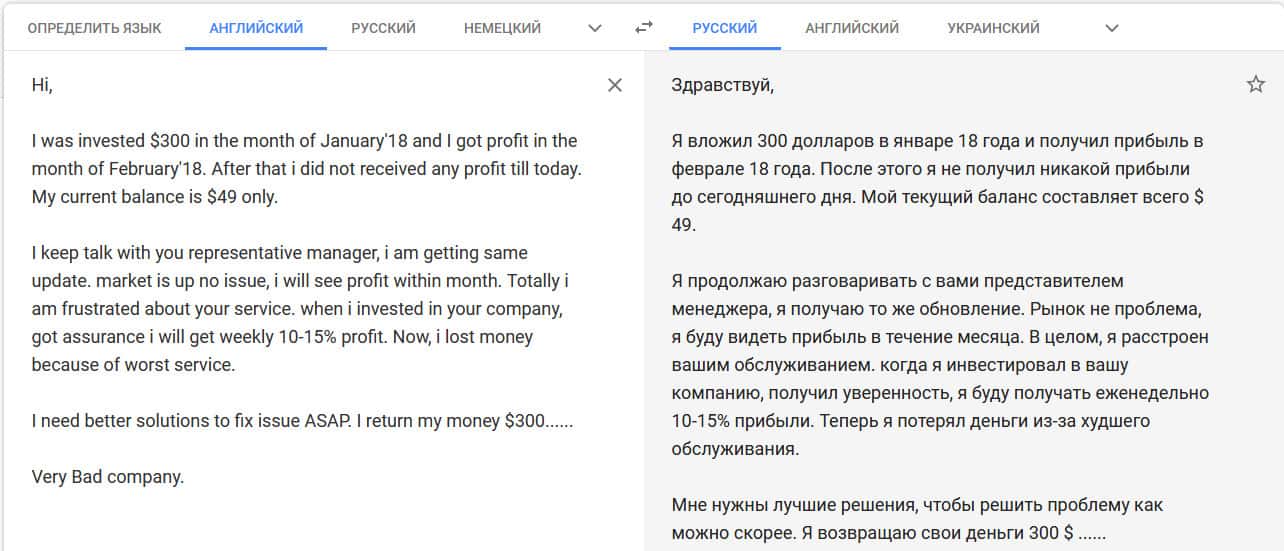
Task: Select АНГЛИЙСКИЙ as the source language
Action: click(256, 28)
